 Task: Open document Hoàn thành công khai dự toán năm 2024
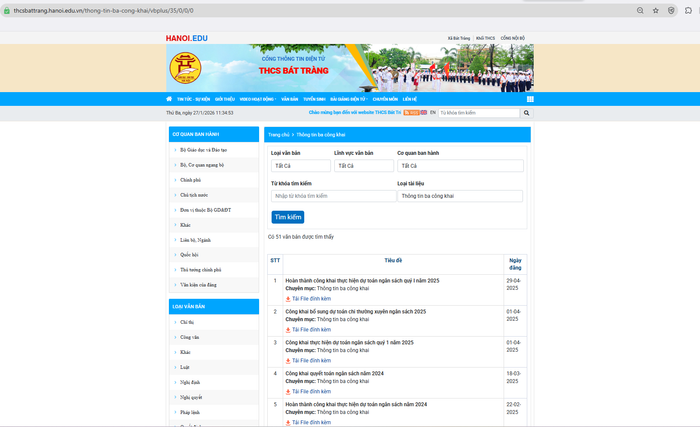pyautogui.click(x=356, y=404)
